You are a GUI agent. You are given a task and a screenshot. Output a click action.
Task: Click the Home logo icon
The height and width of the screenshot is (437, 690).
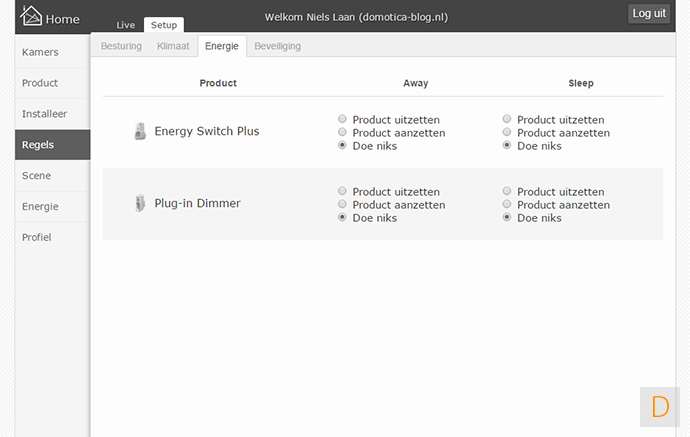[32, 17]
